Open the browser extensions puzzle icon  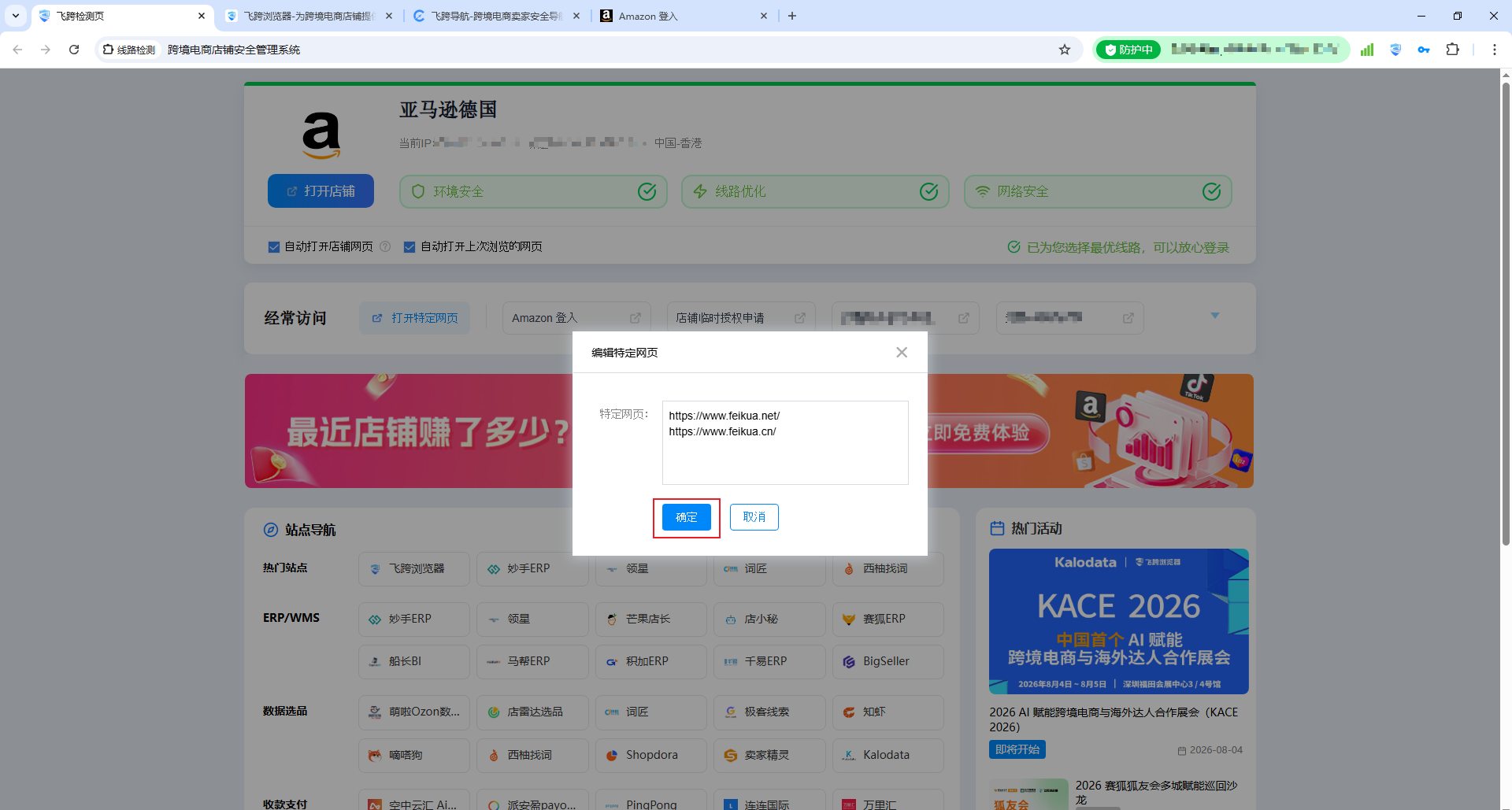point(1453,50)
